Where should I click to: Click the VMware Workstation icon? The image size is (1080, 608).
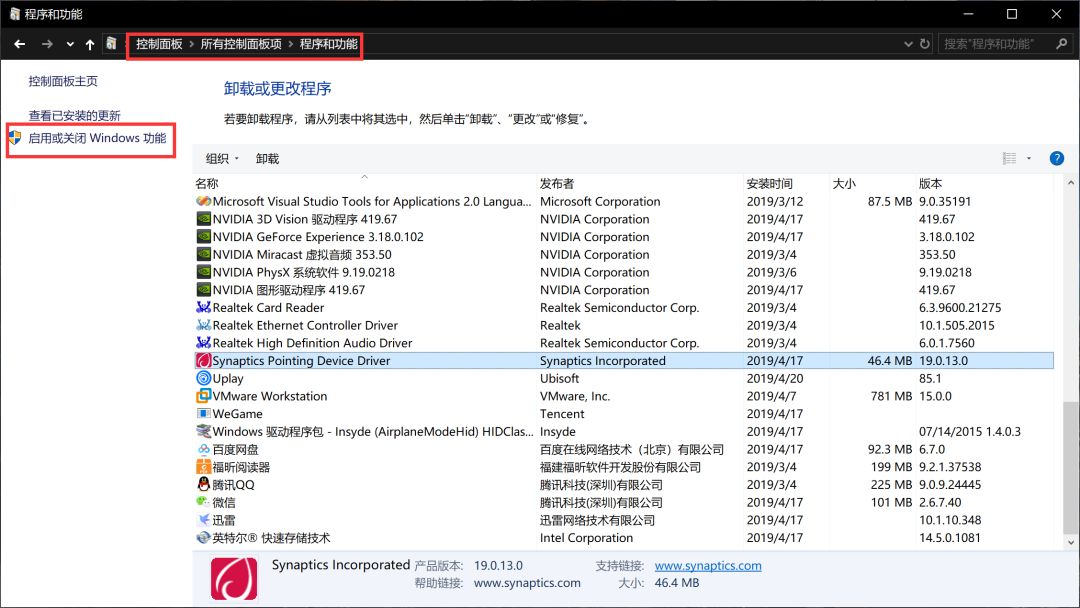[x=204, y=396]
